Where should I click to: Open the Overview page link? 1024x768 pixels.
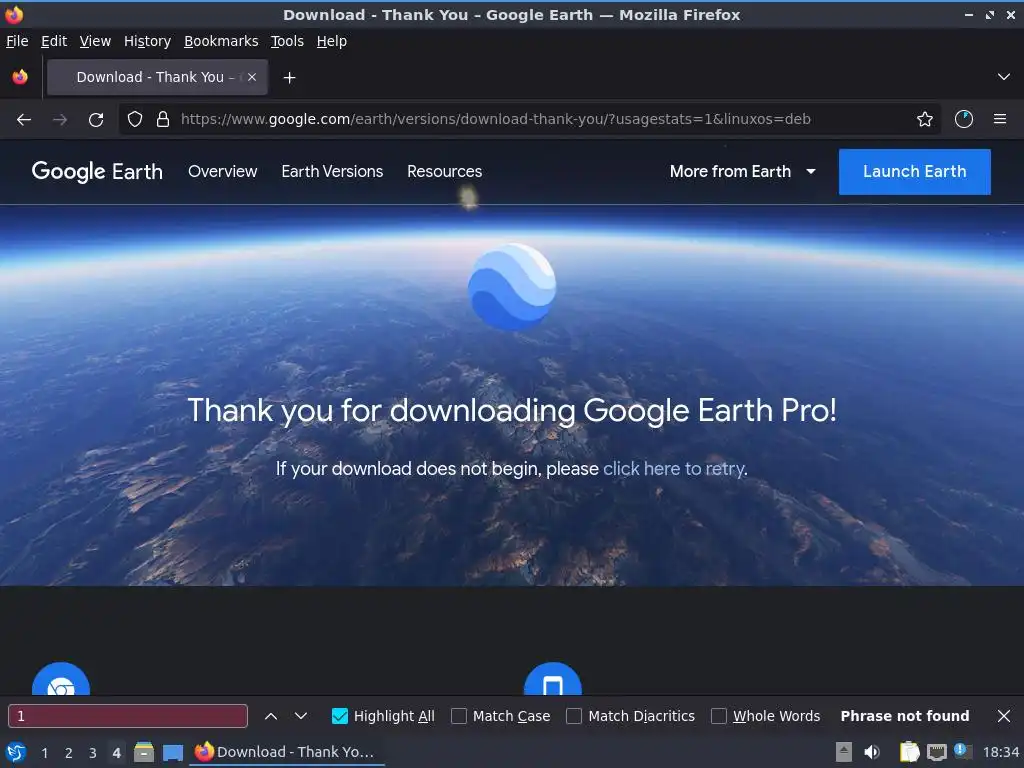coord(223,172)
